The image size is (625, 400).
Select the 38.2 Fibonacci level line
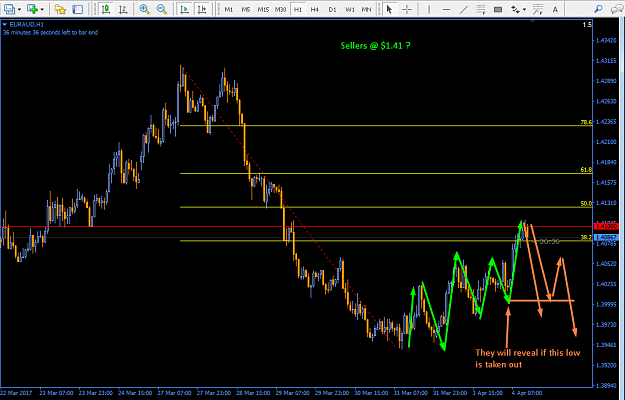click(386, 241)
